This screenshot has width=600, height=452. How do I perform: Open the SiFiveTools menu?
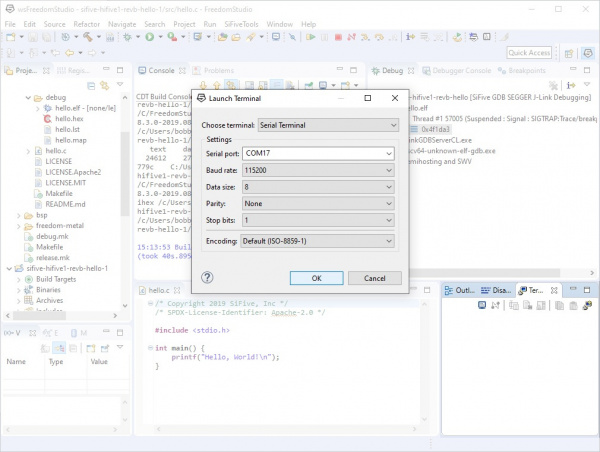[241, 24]
